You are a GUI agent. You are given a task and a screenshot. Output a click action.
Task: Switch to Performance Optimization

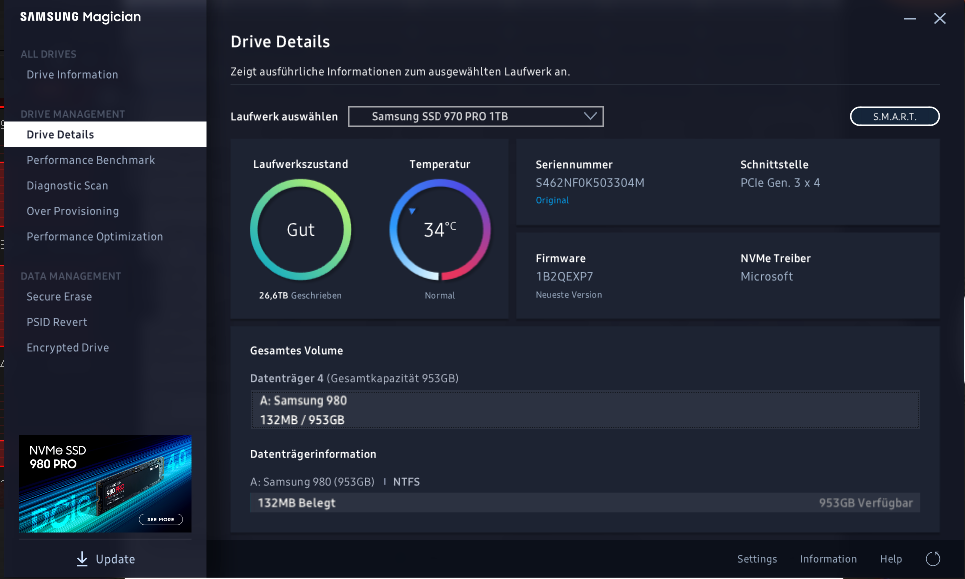(95, 236)
